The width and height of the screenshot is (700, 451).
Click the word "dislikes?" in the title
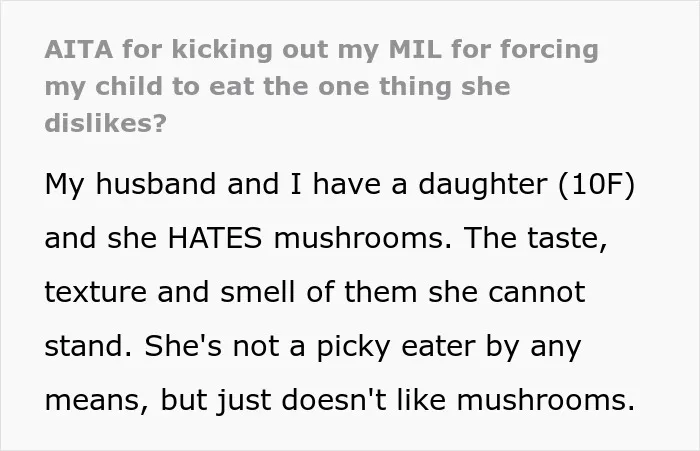coord(106,122)
